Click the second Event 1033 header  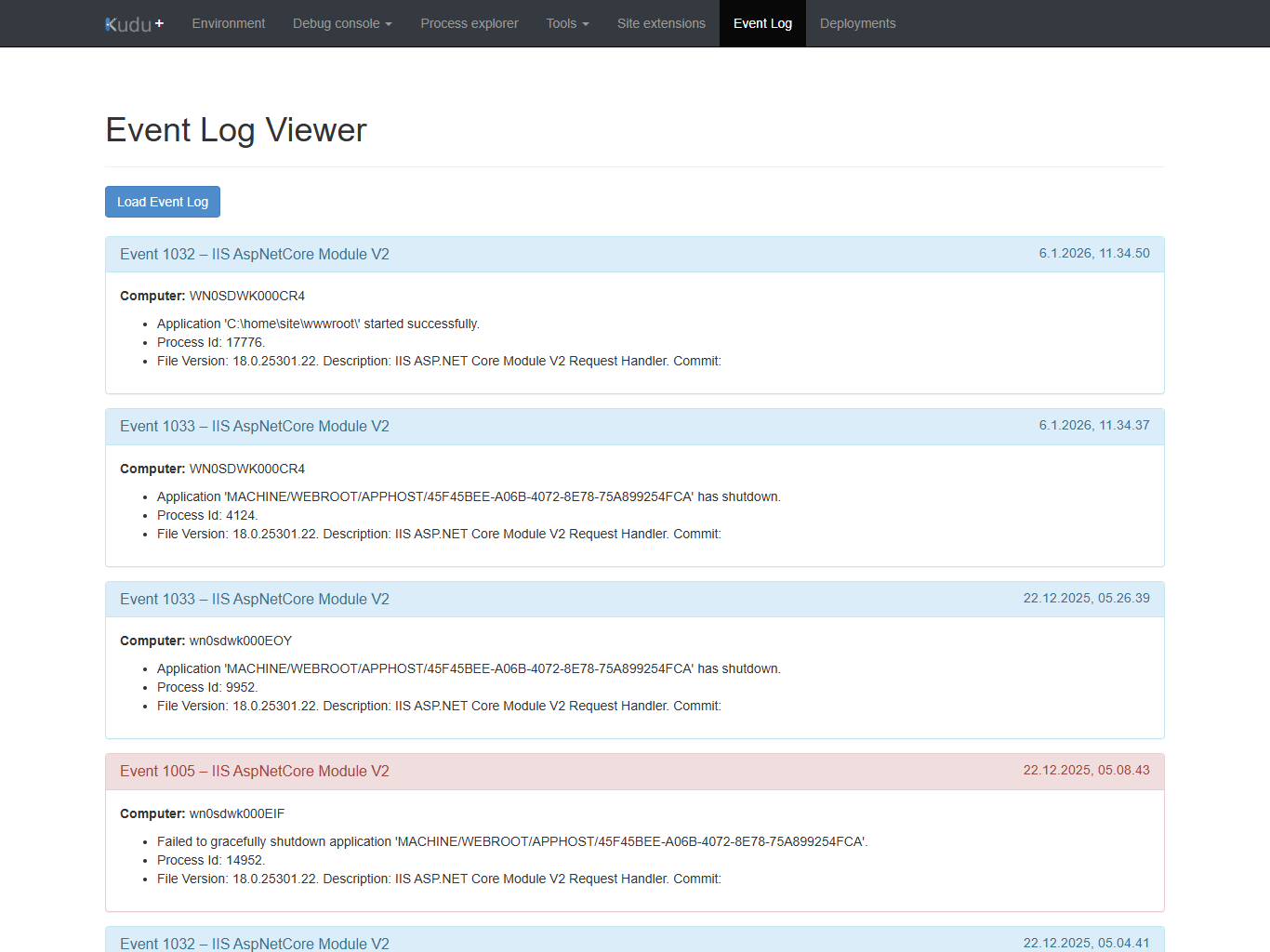click(254, 599)
